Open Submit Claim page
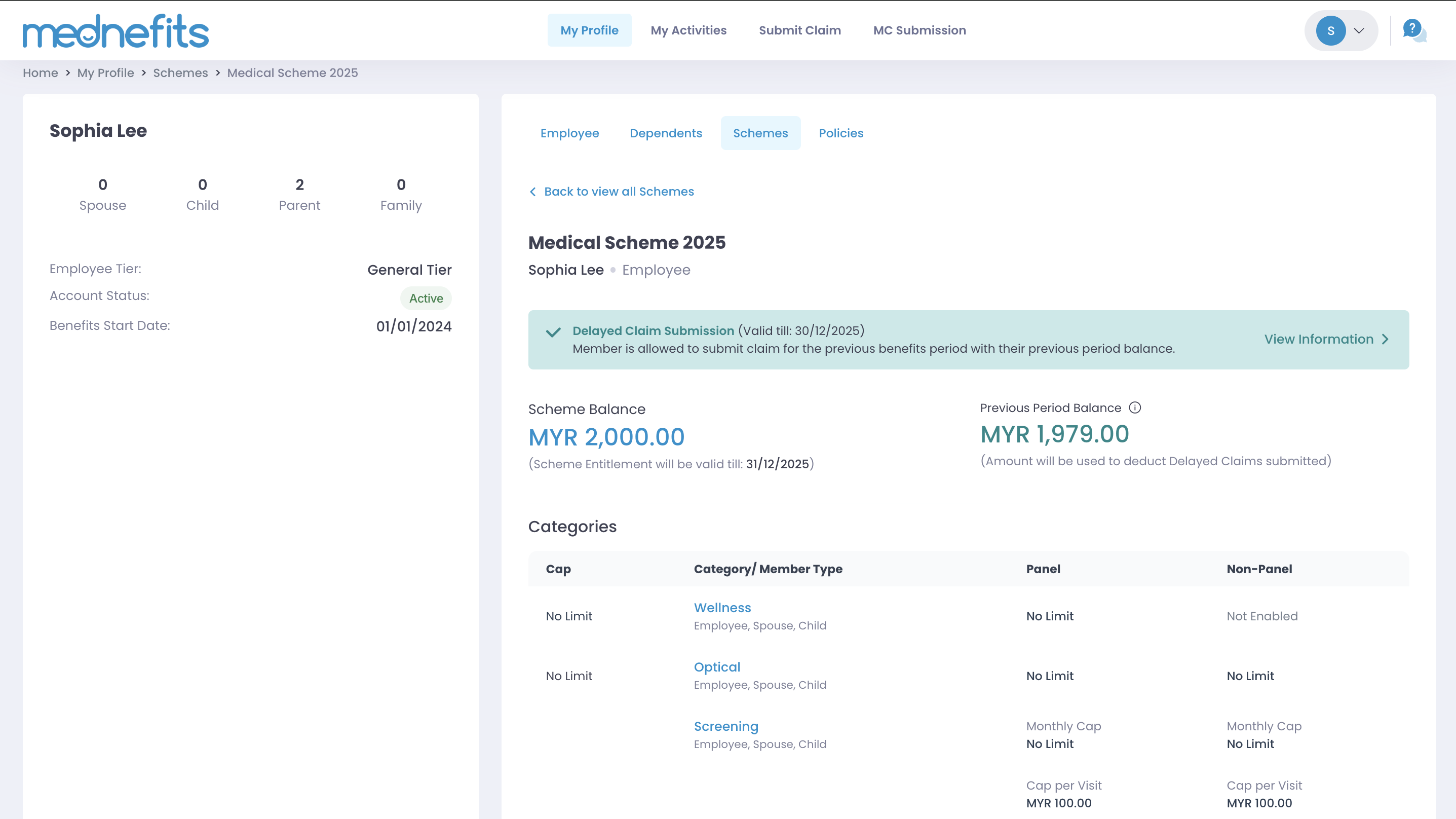1456x819 pixels. (799, 30)
